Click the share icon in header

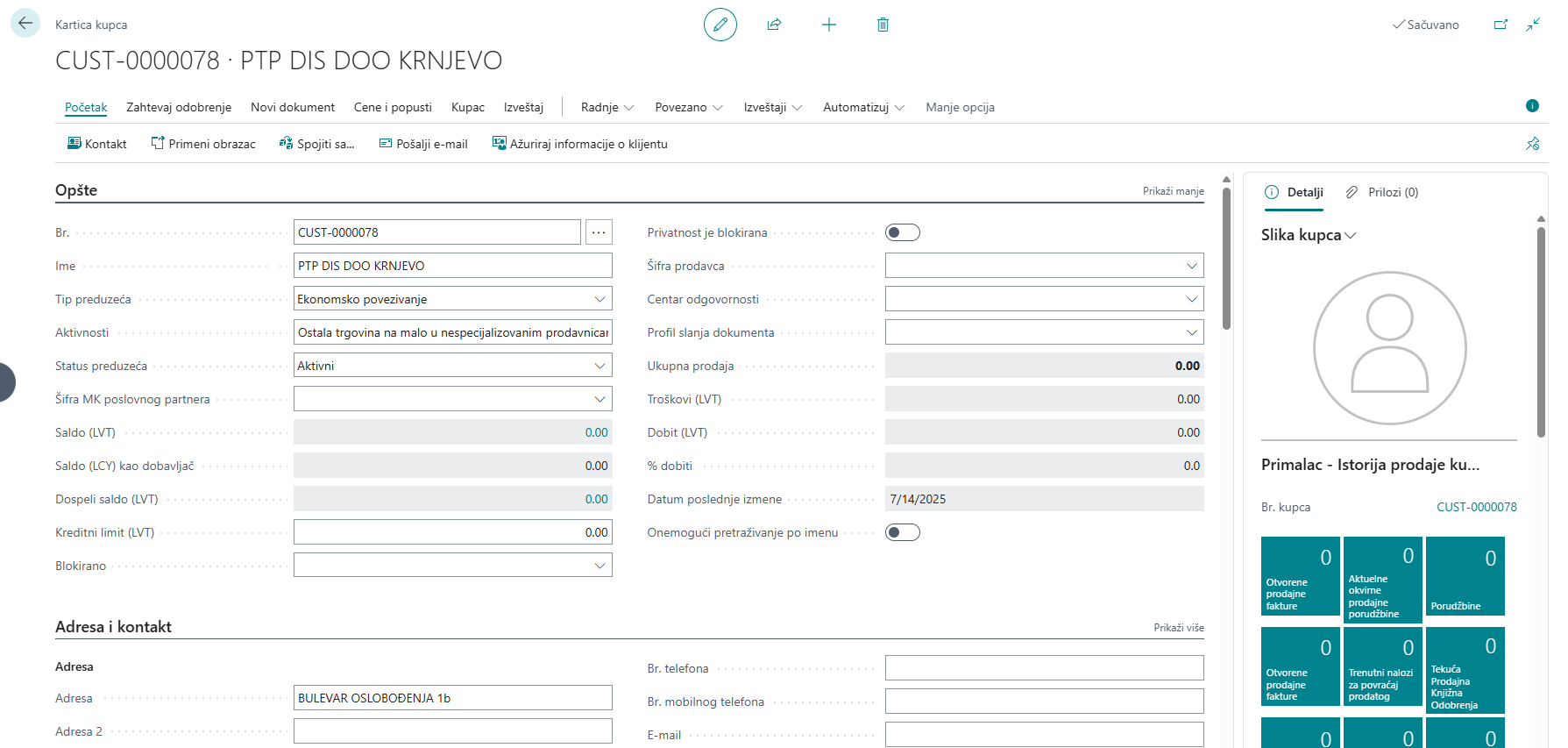pos(774,25)
